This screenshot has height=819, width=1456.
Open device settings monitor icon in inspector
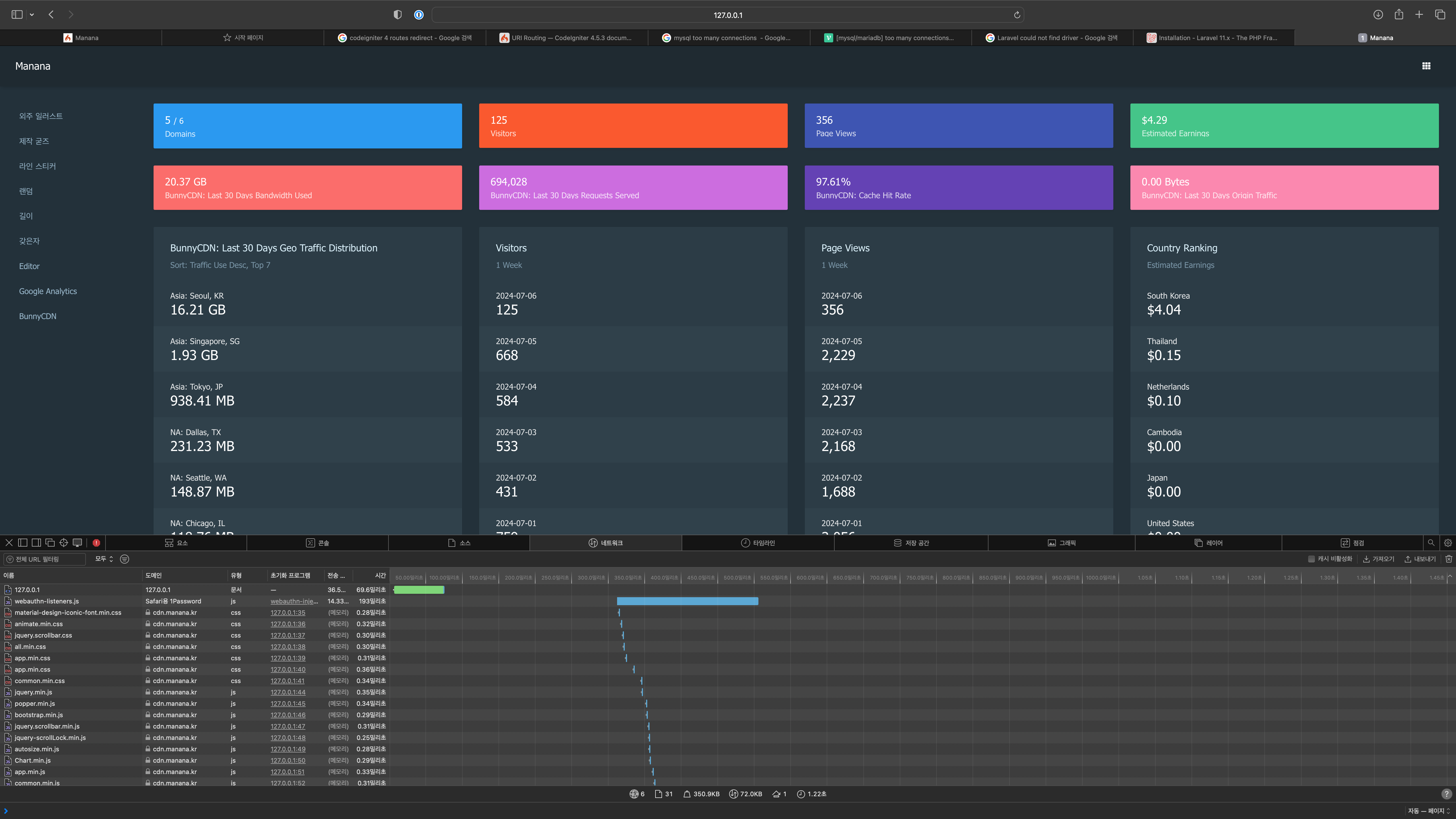coord(77,543)
